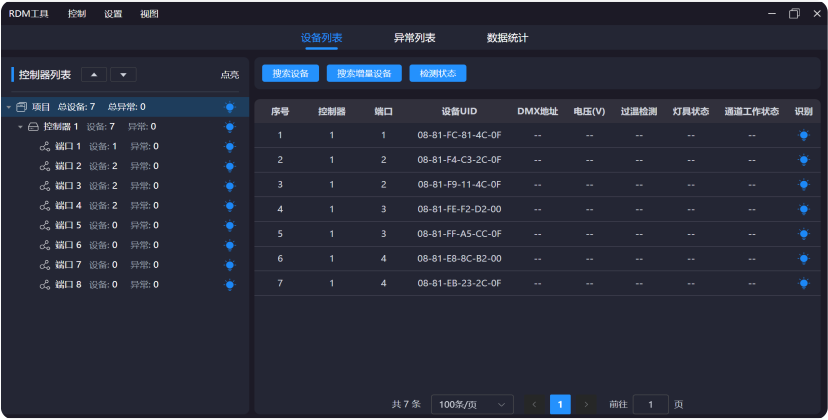
Task: Toggle identify light for device 08-81-E8-8C-B2-00
Action: click(x=802, y=258)
